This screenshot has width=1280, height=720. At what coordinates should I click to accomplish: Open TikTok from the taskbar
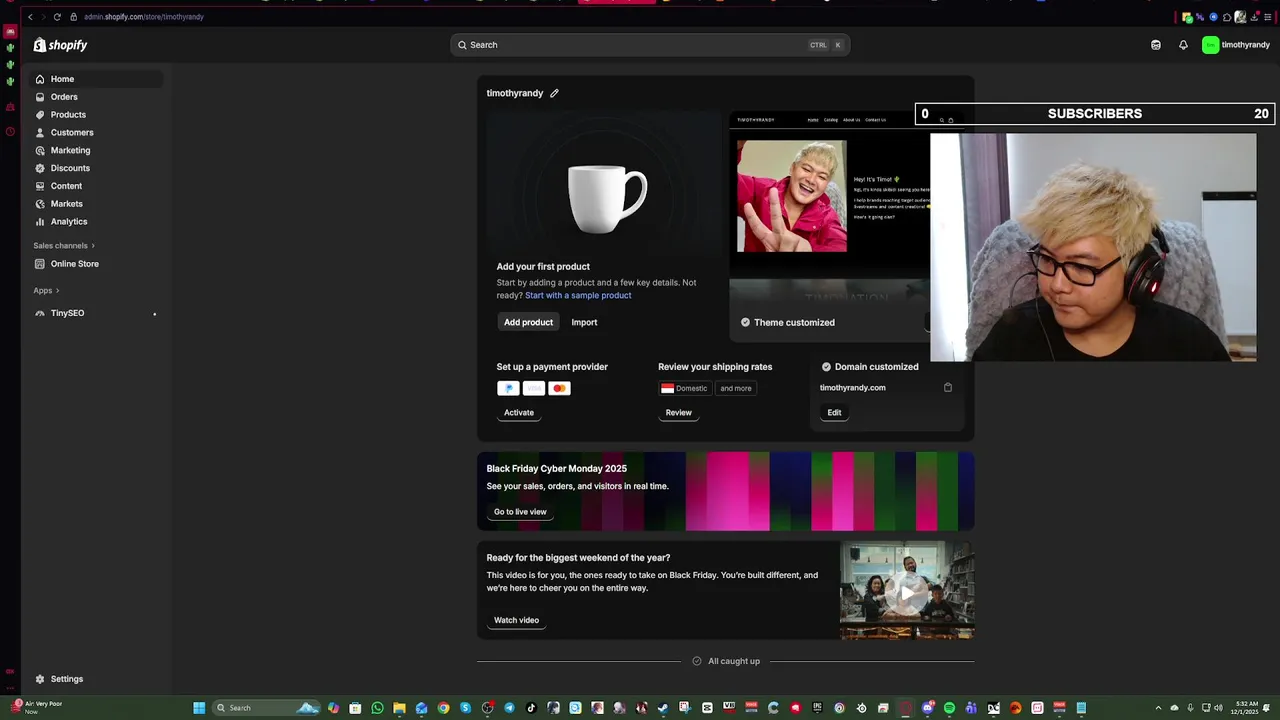coord(531,708)
